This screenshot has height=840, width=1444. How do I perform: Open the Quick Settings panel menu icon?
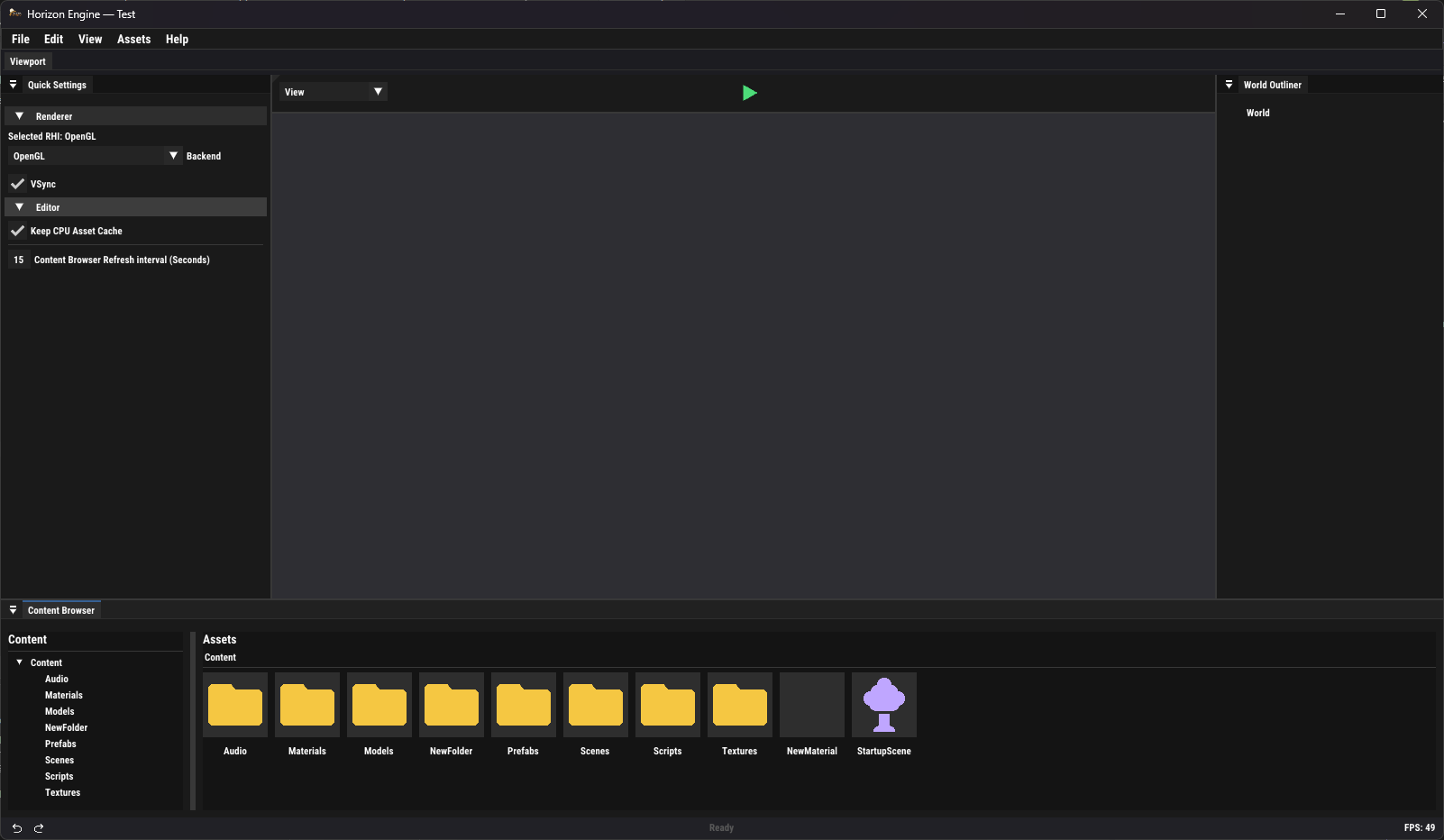[x=13, y=85]
